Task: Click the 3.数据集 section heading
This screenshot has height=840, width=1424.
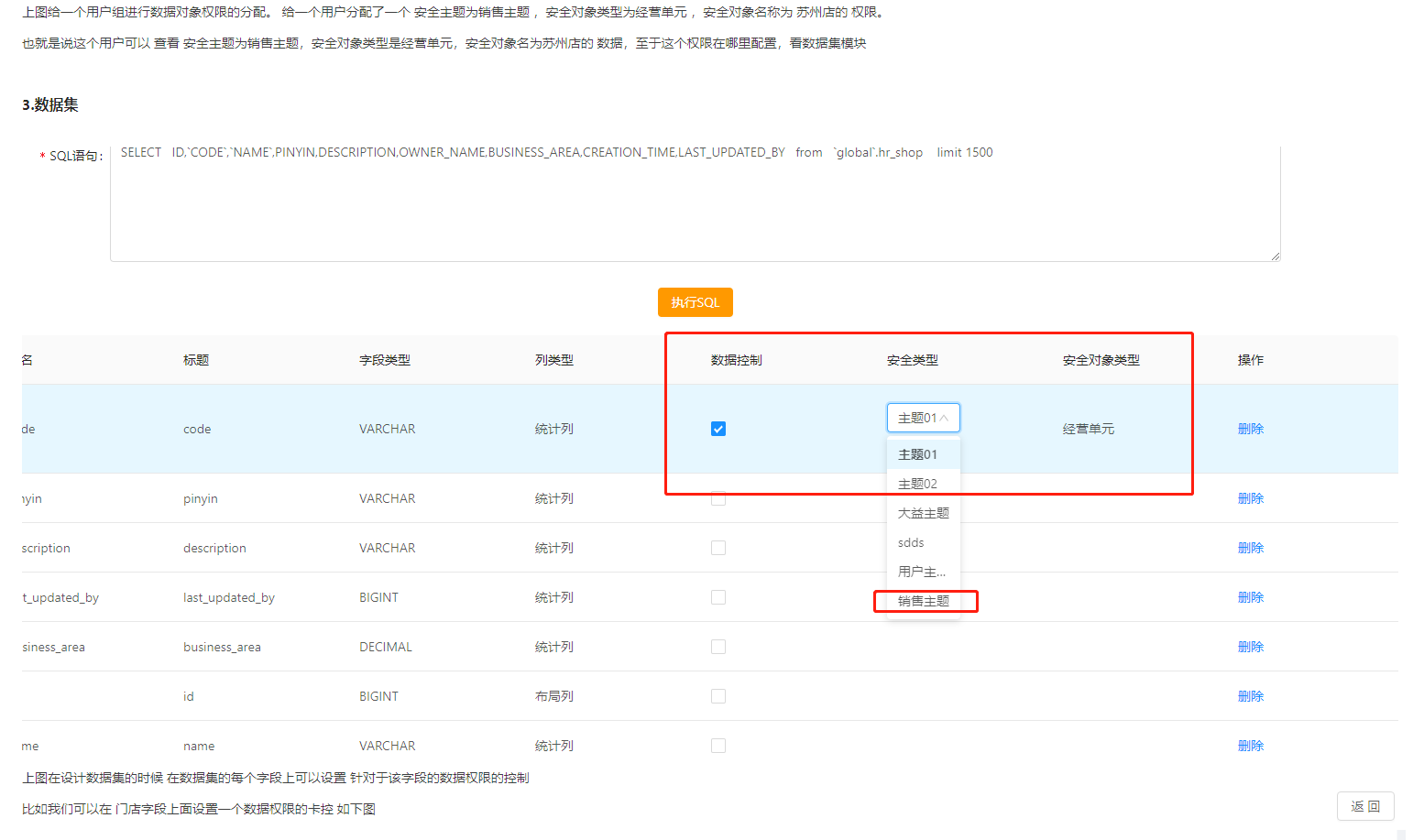Action: click(x=50, y=104)
